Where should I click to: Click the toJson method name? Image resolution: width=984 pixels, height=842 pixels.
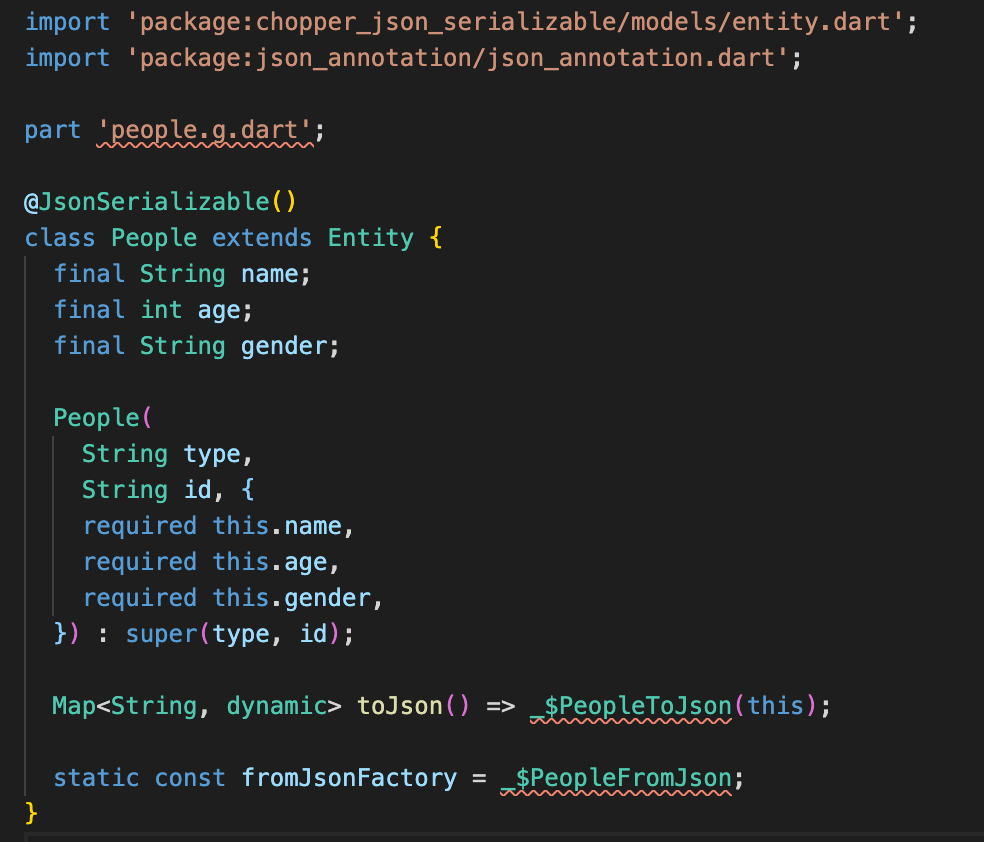[400, 706]
